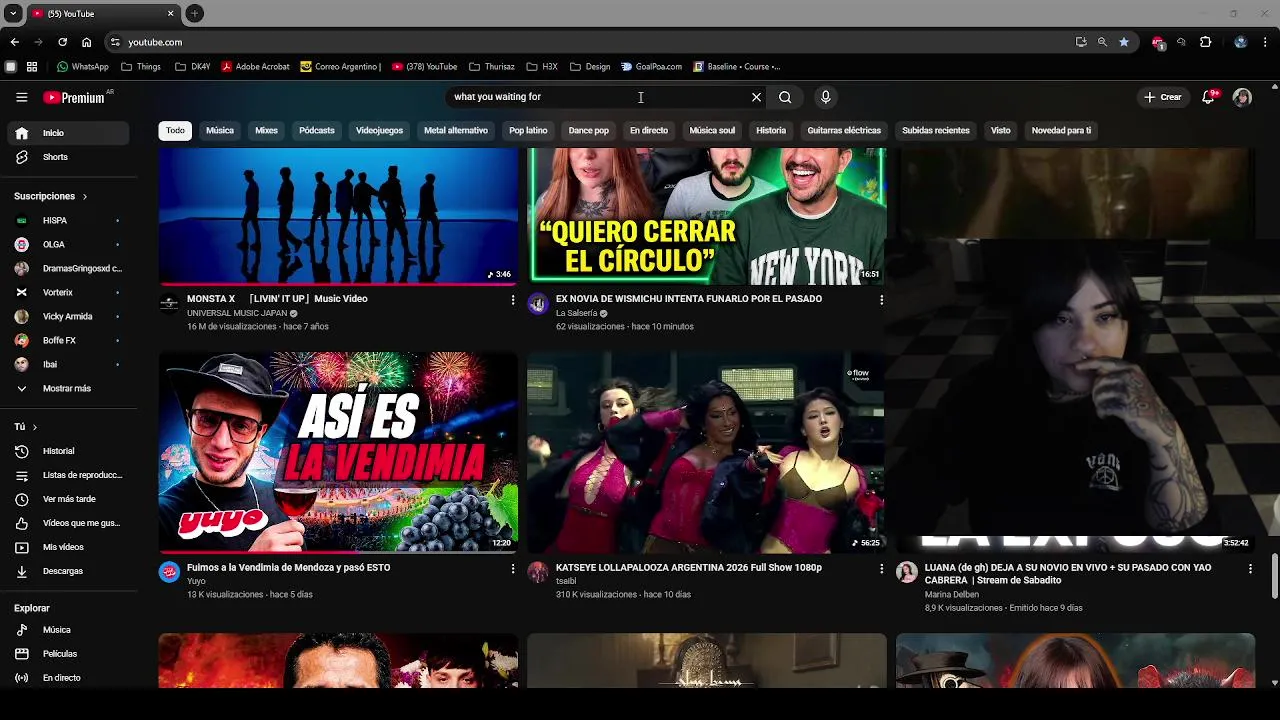Open the Crear button

point(1163,97)
